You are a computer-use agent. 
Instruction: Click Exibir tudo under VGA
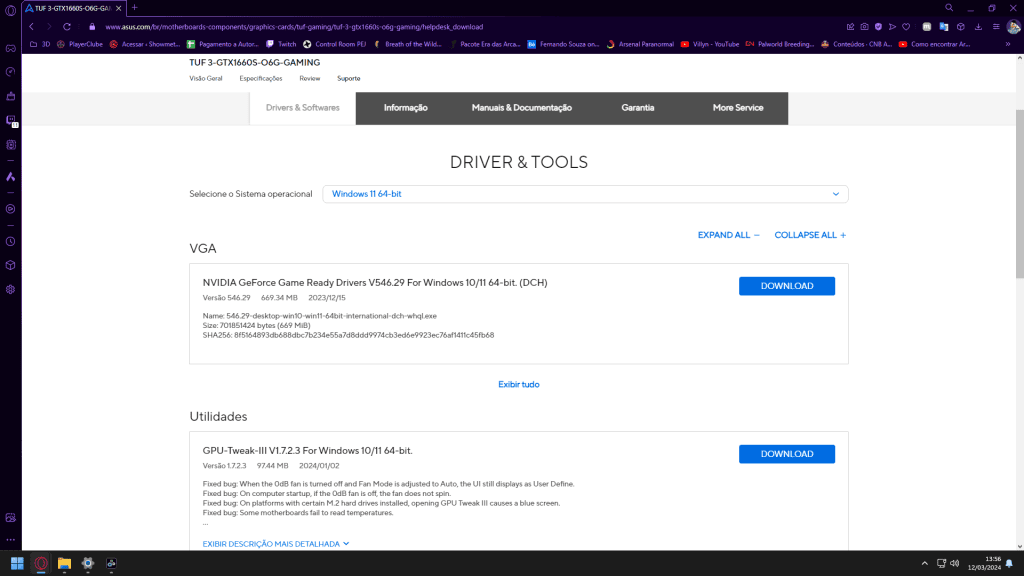coord(519,385)
